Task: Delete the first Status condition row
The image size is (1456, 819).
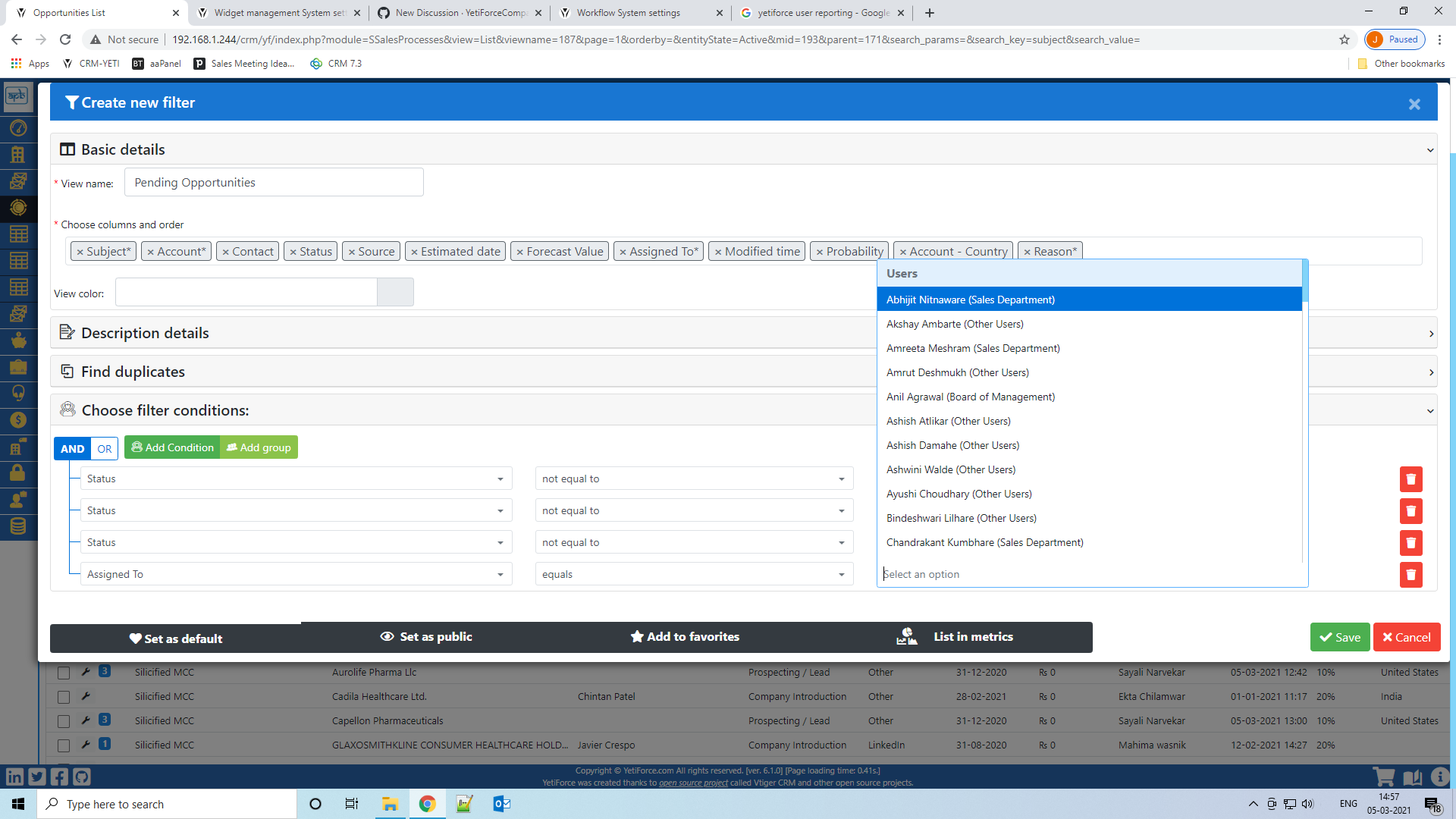Action: tap(1410, 479)
